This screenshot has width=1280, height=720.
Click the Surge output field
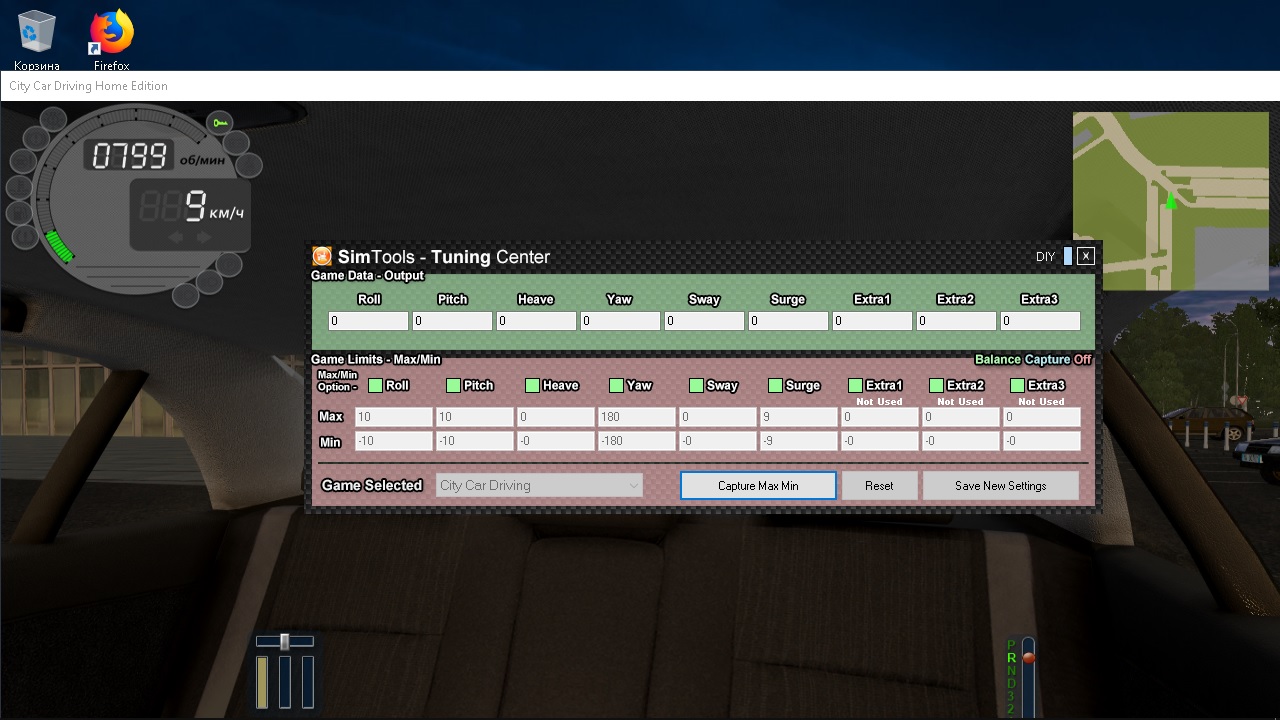[x=789, y=321]
